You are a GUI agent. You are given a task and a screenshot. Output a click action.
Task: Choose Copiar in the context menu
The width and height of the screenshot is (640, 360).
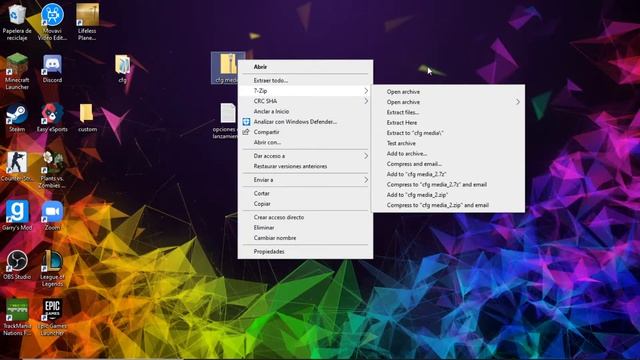point(305,204)
